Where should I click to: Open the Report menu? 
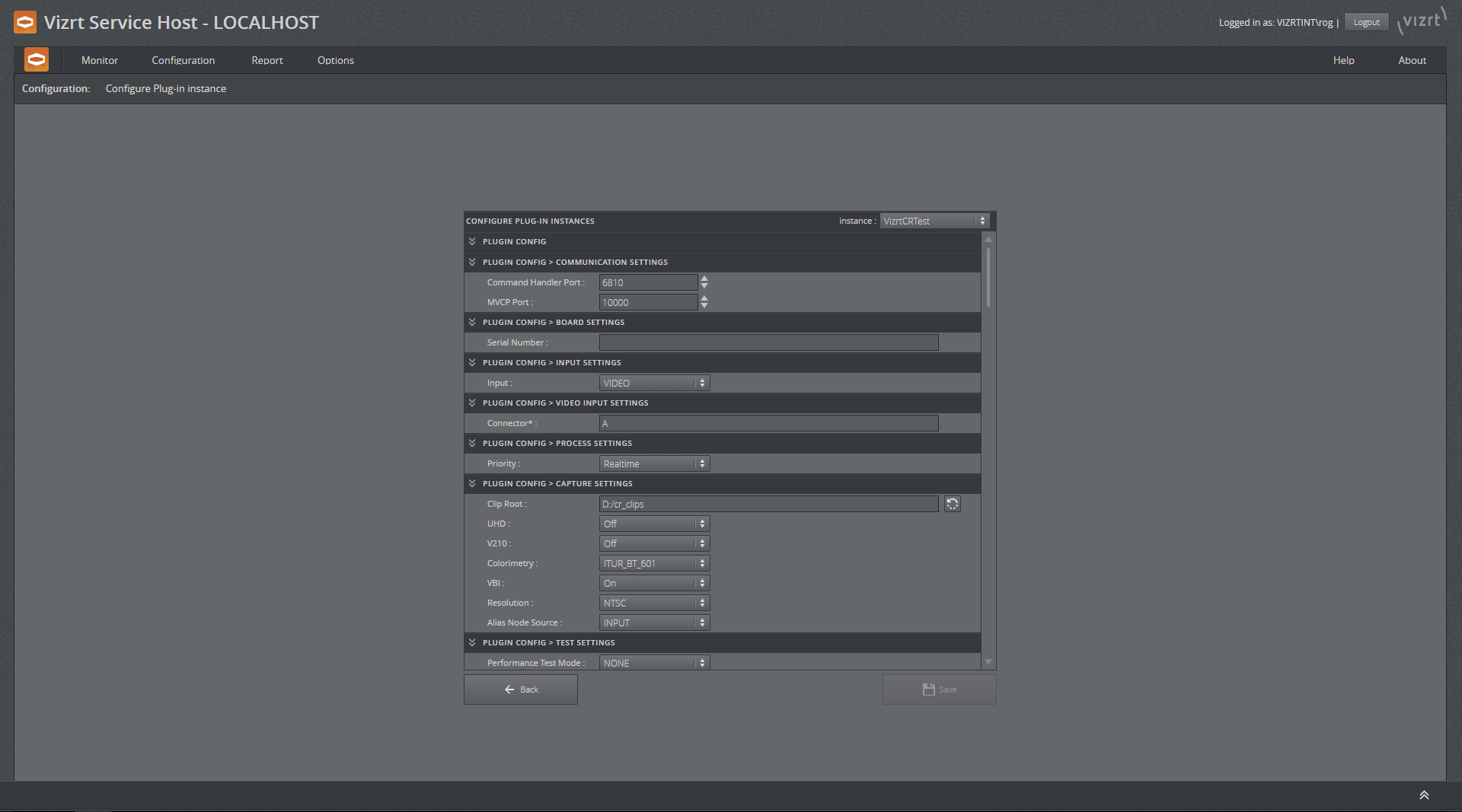267,60
